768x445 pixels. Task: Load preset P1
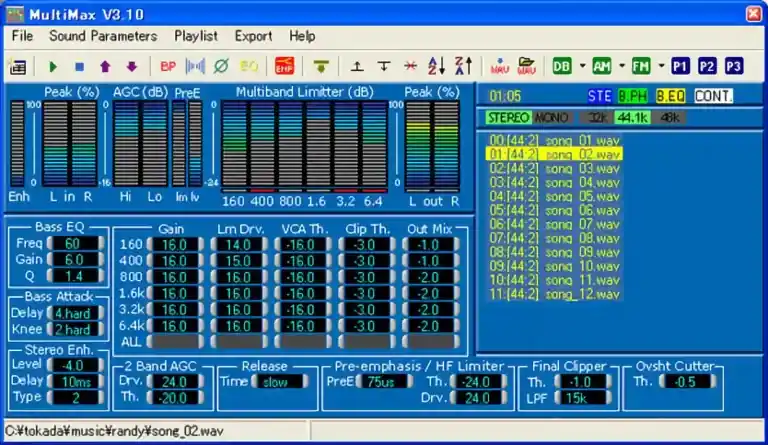[x=680, y=66]
